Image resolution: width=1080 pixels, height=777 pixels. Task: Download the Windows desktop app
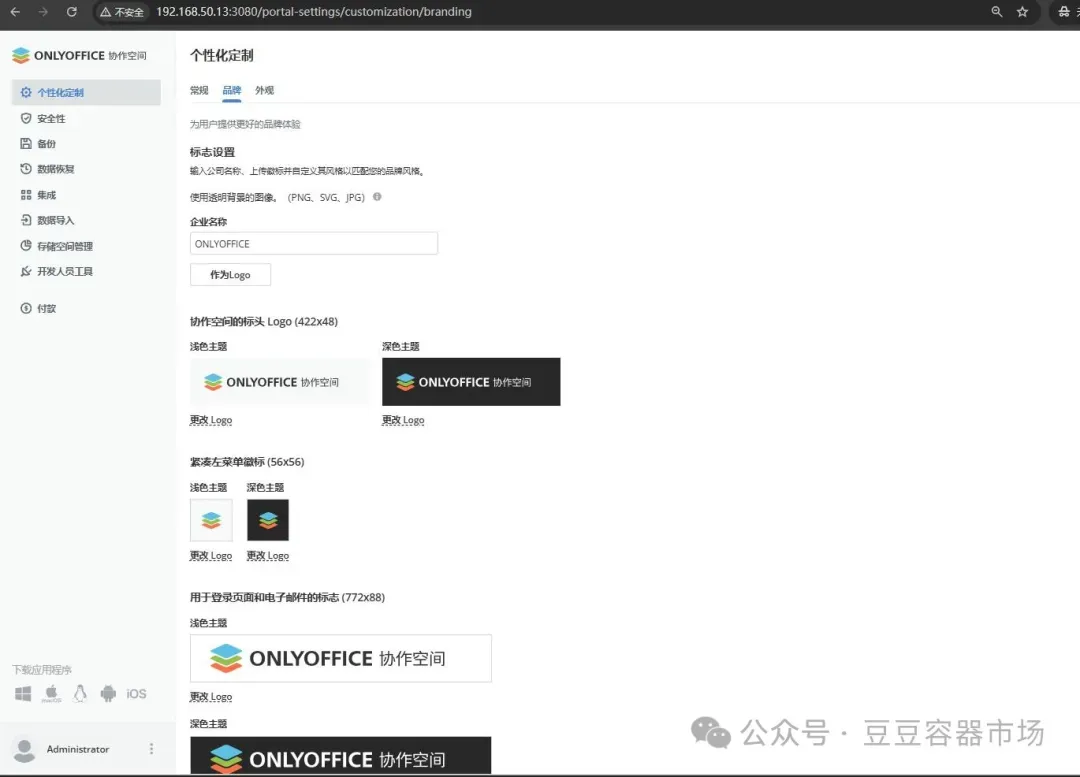[x=23, y=694]
